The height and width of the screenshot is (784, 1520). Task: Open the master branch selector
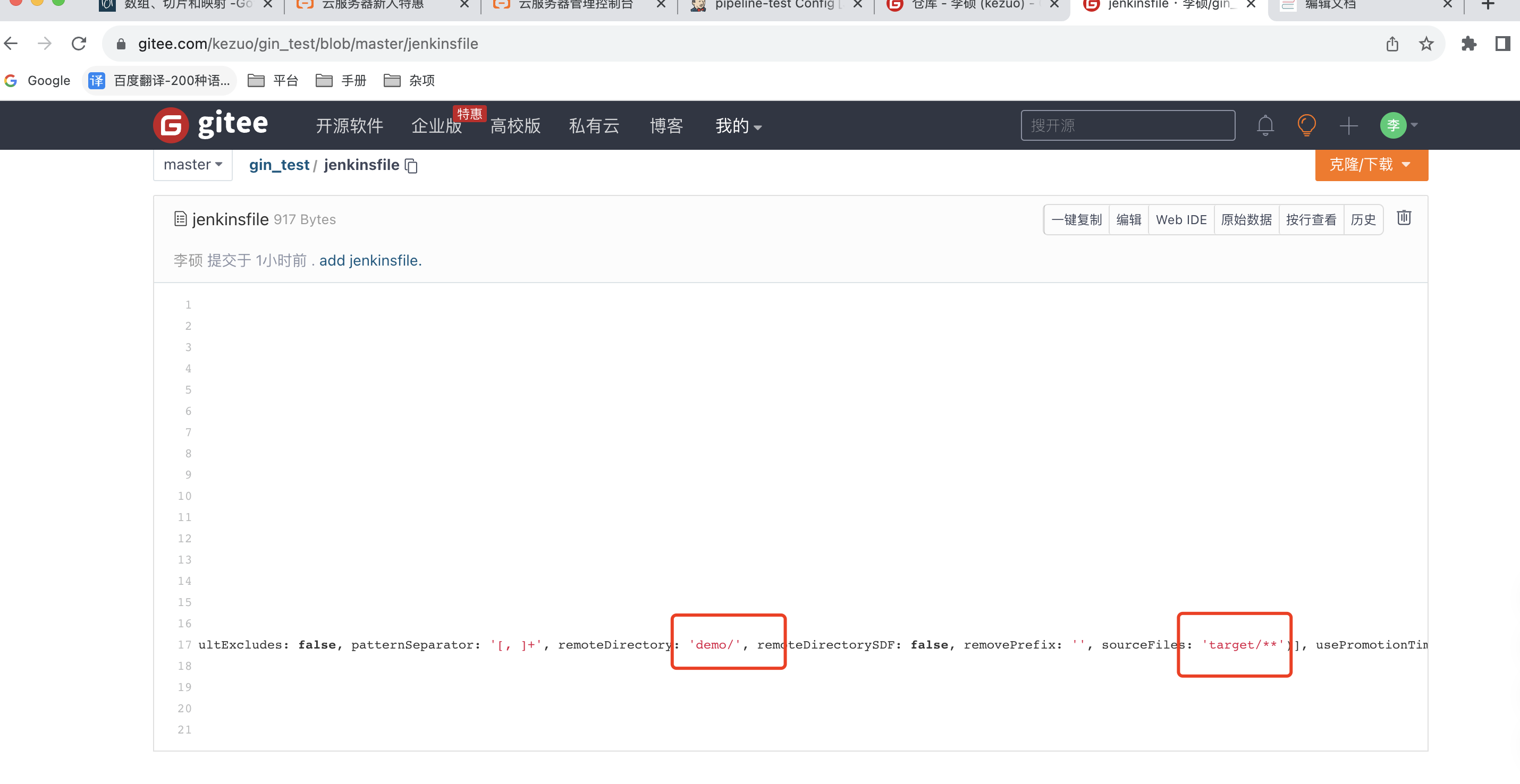[193, 165]
